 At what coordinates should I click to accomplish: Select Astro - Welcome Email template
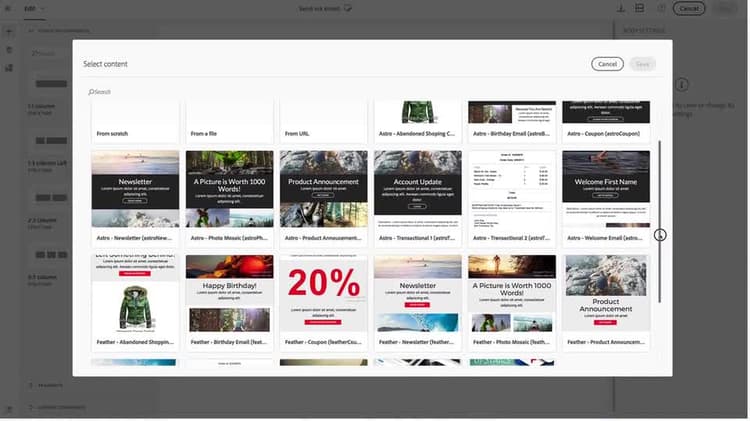click(x=606, y=198)
